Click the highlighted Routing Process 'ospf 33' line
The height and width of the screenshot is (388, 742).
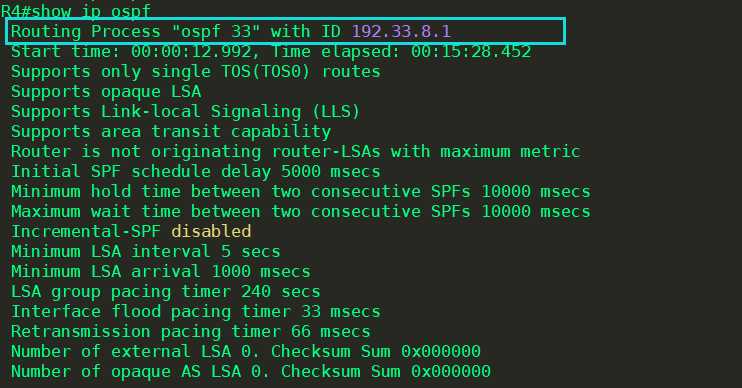pyautogui.click(x=285, y=32)
